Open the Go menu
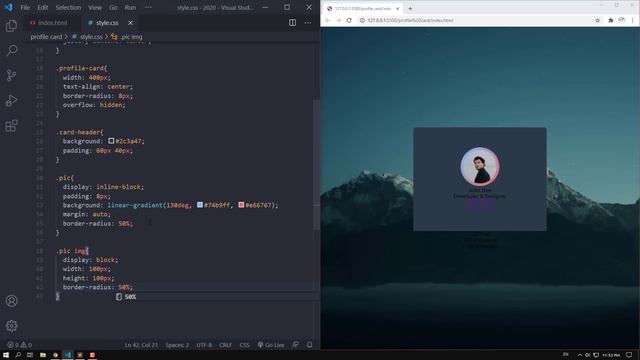640x360 pixels. pyautogui.click(x=113, y=7)
